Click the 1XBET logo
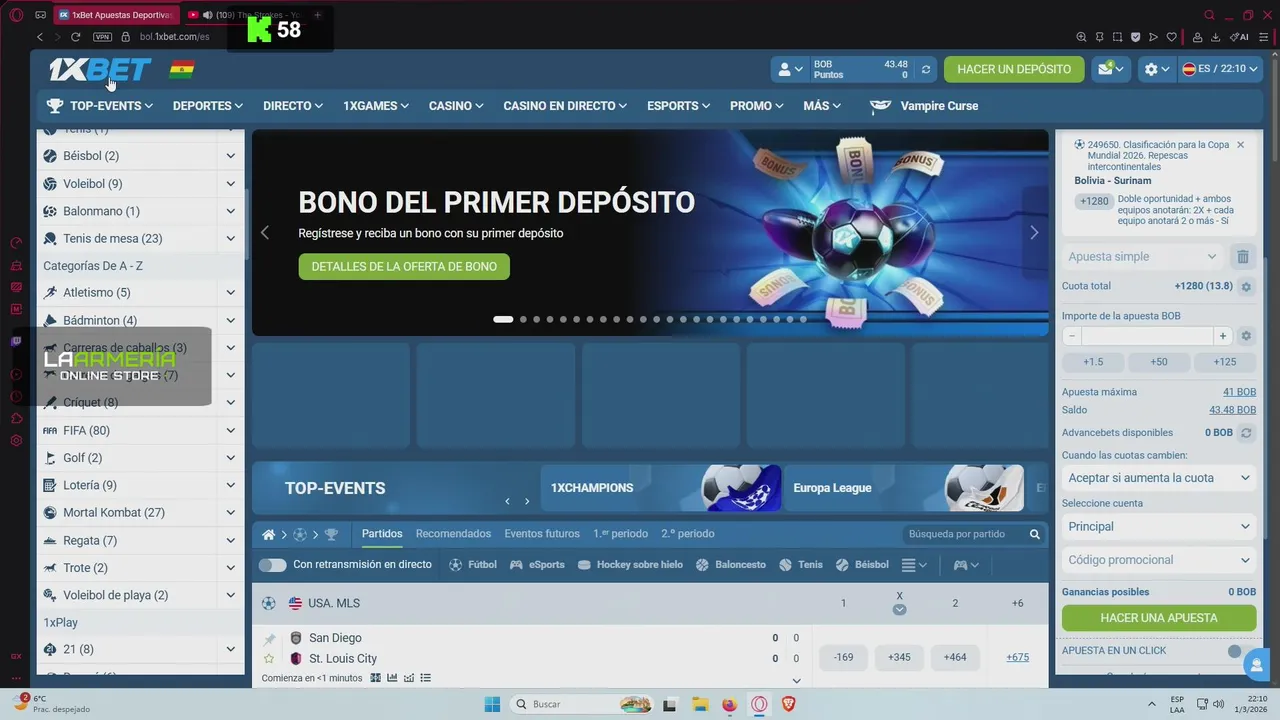The height and width of the screenshot is (720, 1280). 100,69
